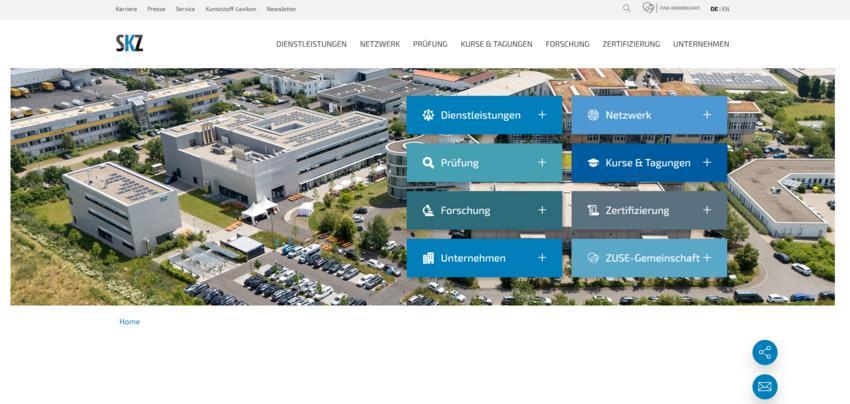This screenshot has width=850, height=404.
Task: Open the Newsletter link
Action: point(281,9)
